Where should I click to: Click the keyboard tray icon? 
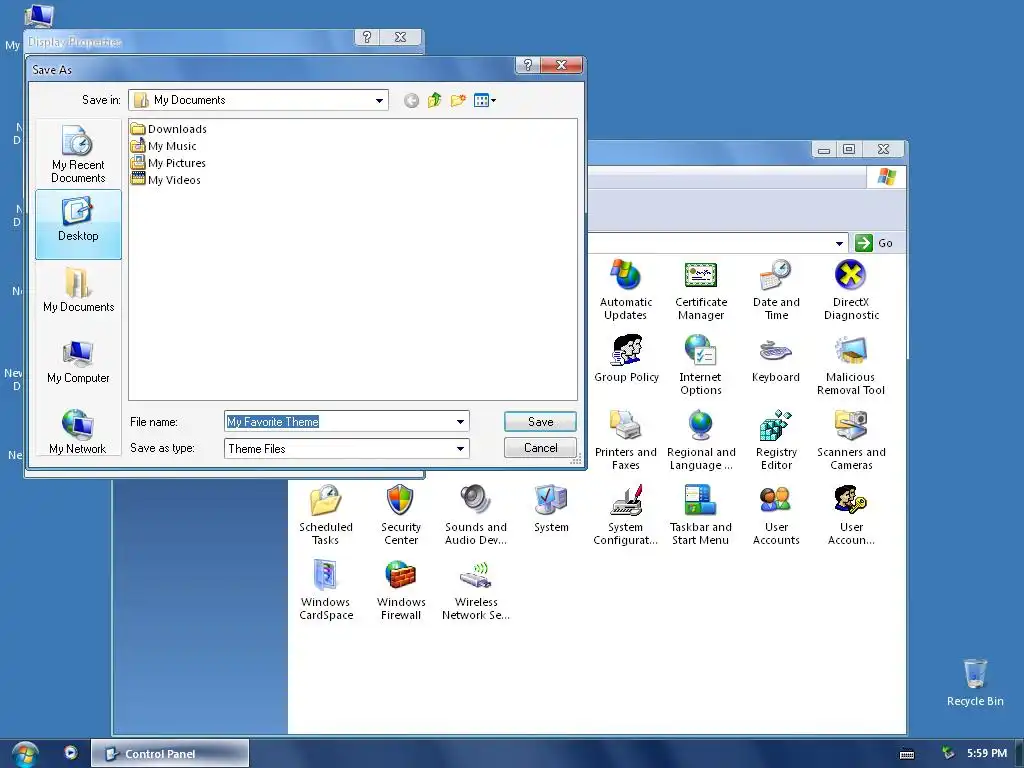coord(907,754)
